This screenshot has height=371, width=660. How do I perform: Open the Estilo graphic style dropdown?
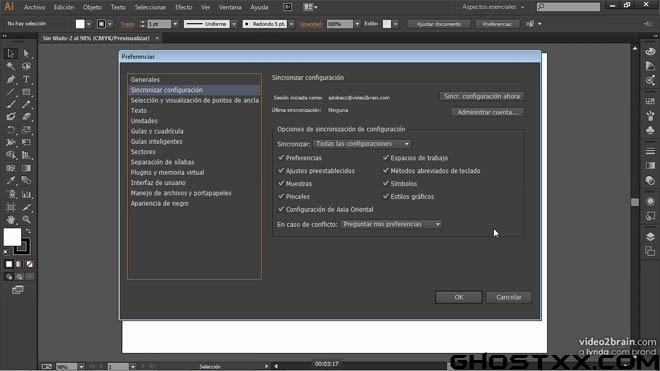pyautogui.click(x=395, y=24)
